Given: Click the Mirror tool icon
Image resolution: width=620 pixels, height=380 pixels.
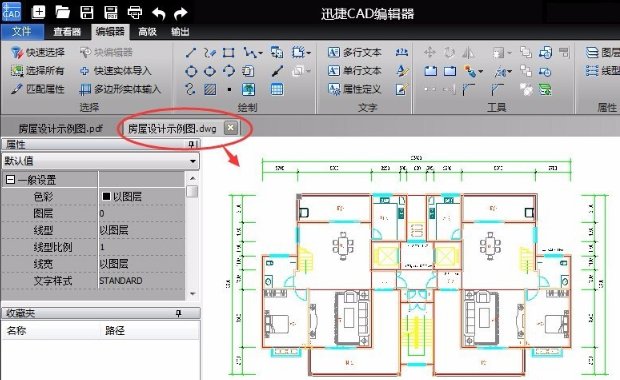Looking at the screenshot, I should pos(469,52).
